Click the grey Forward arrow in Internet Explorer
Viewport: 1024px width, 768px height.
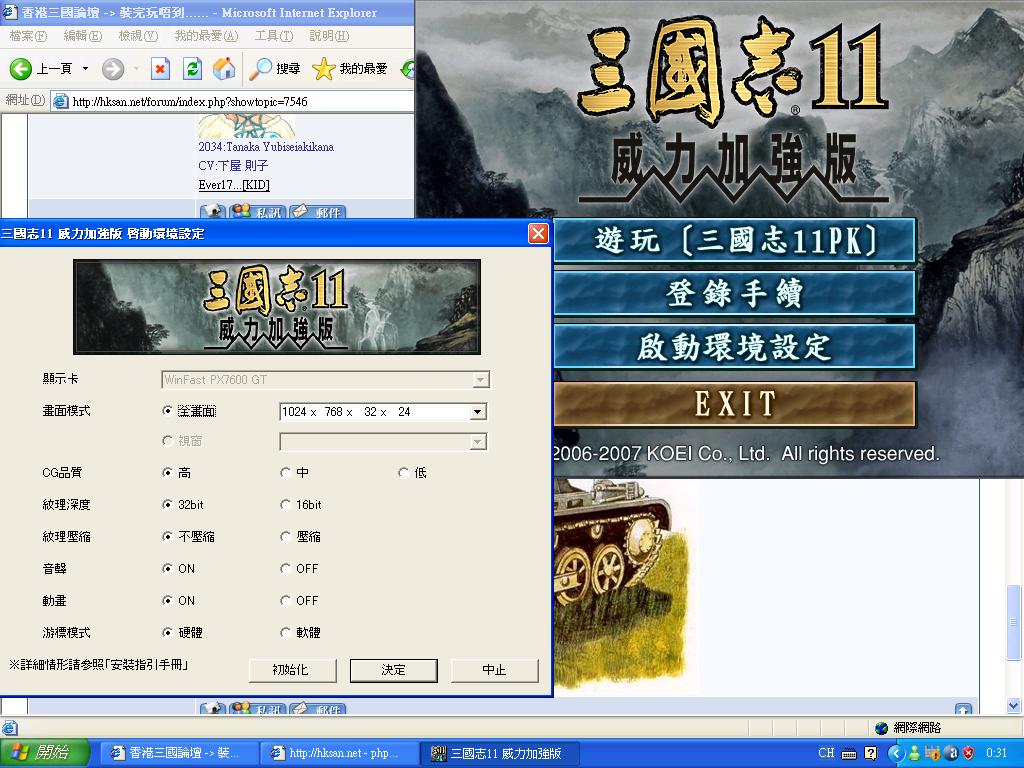pyautogui.click(x=113, y=69)
